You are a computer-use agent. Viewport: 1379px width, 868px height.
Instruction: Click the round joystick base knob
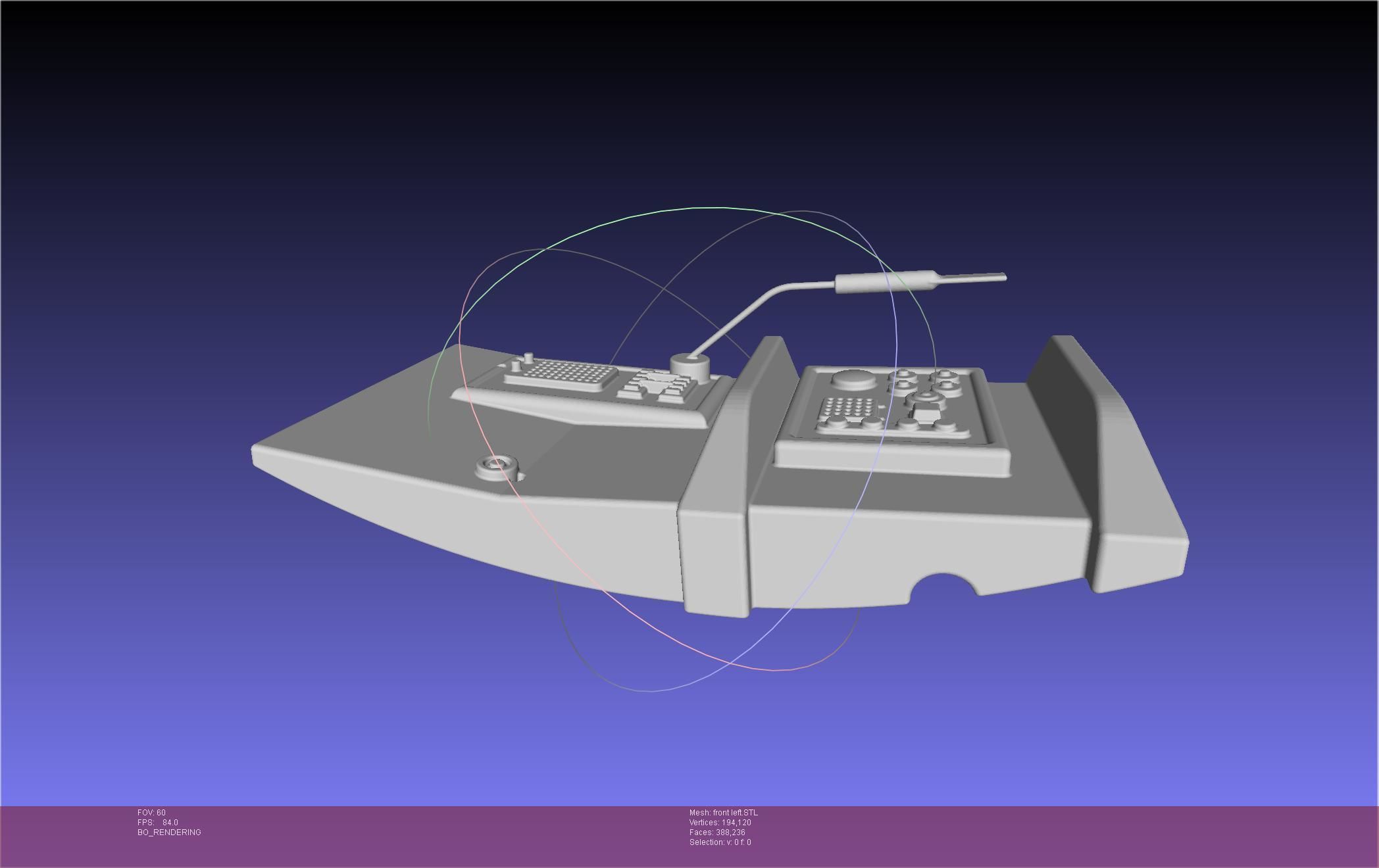pyautogui.click(x=691, y=367)
